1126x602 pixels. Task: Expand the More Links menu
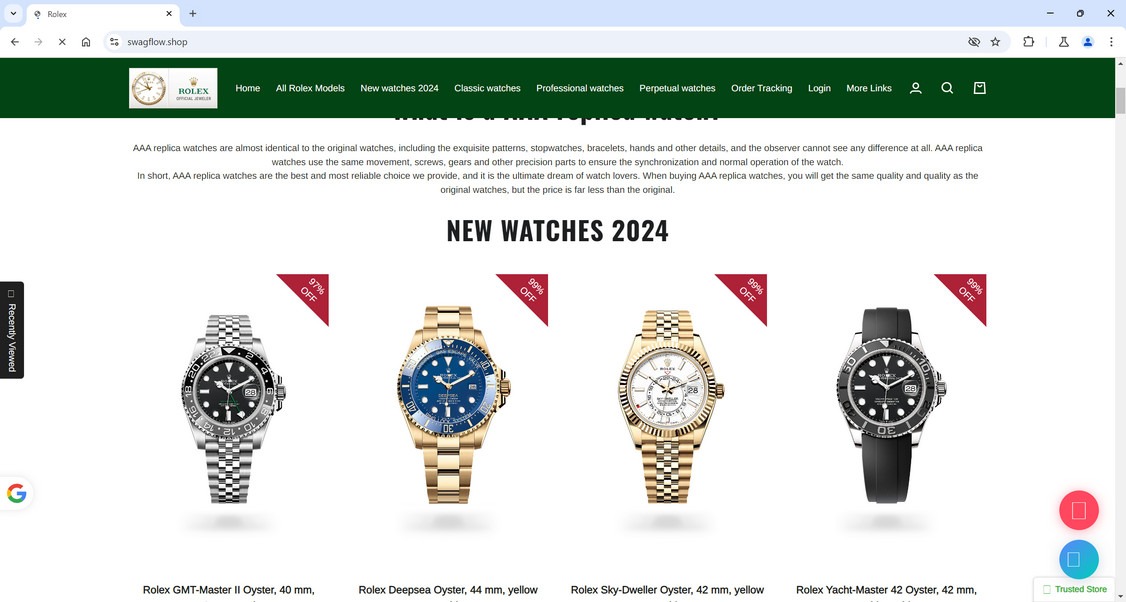[869, 88]
